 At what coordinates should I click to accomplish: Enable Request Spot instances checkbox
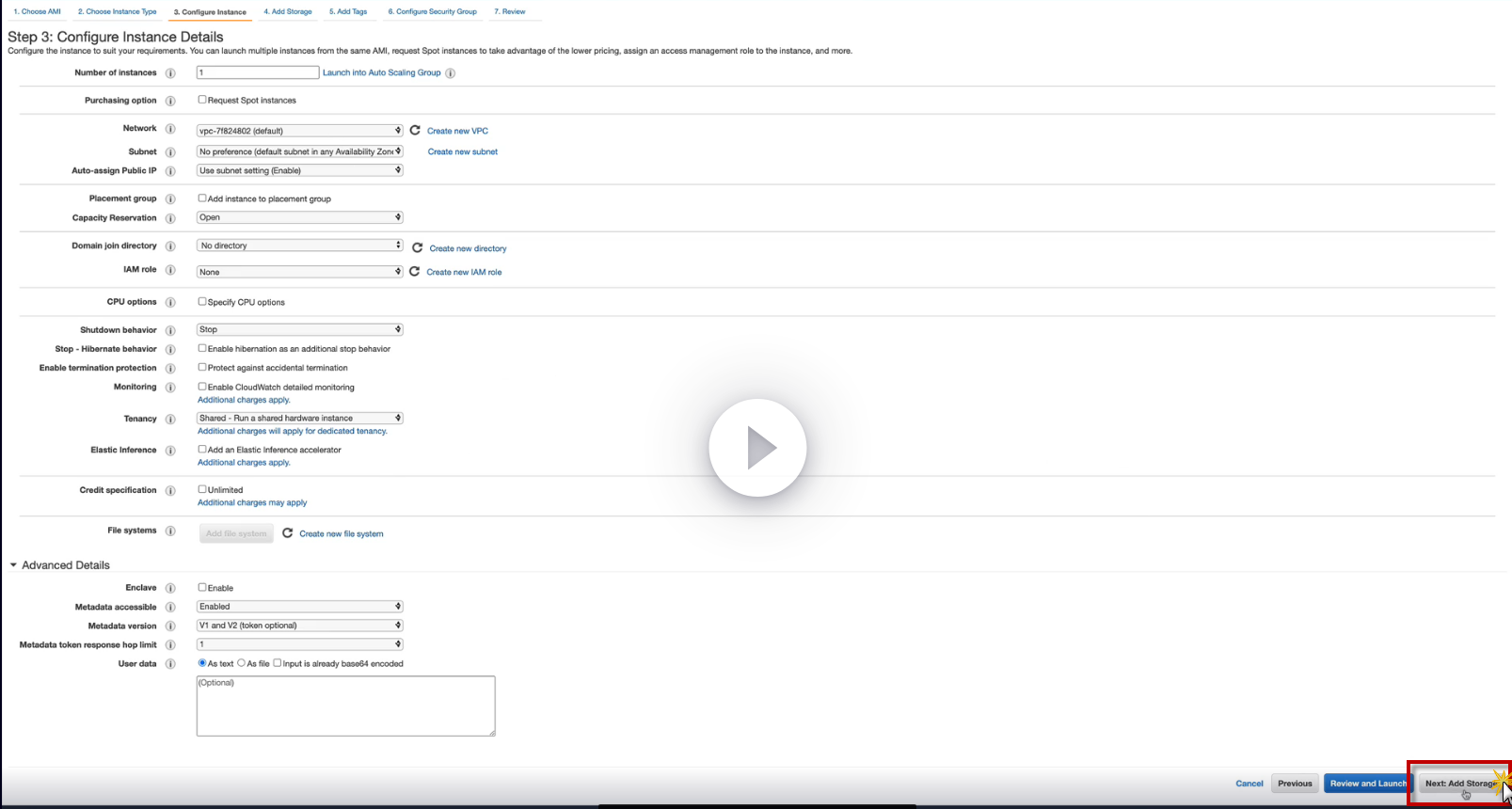[201, 100]
